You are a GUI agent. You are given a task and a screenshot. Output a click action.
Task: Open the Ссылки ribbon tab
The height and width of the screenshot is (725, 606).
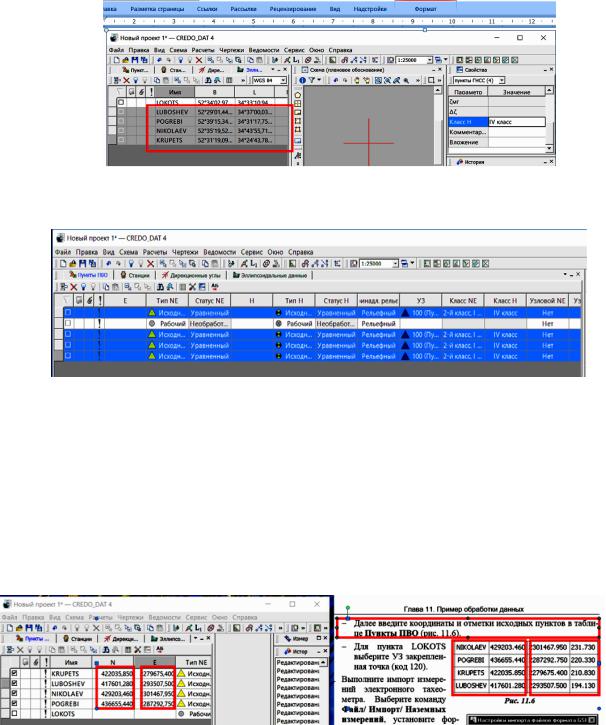pyautogui.click(x=207, y=9)
